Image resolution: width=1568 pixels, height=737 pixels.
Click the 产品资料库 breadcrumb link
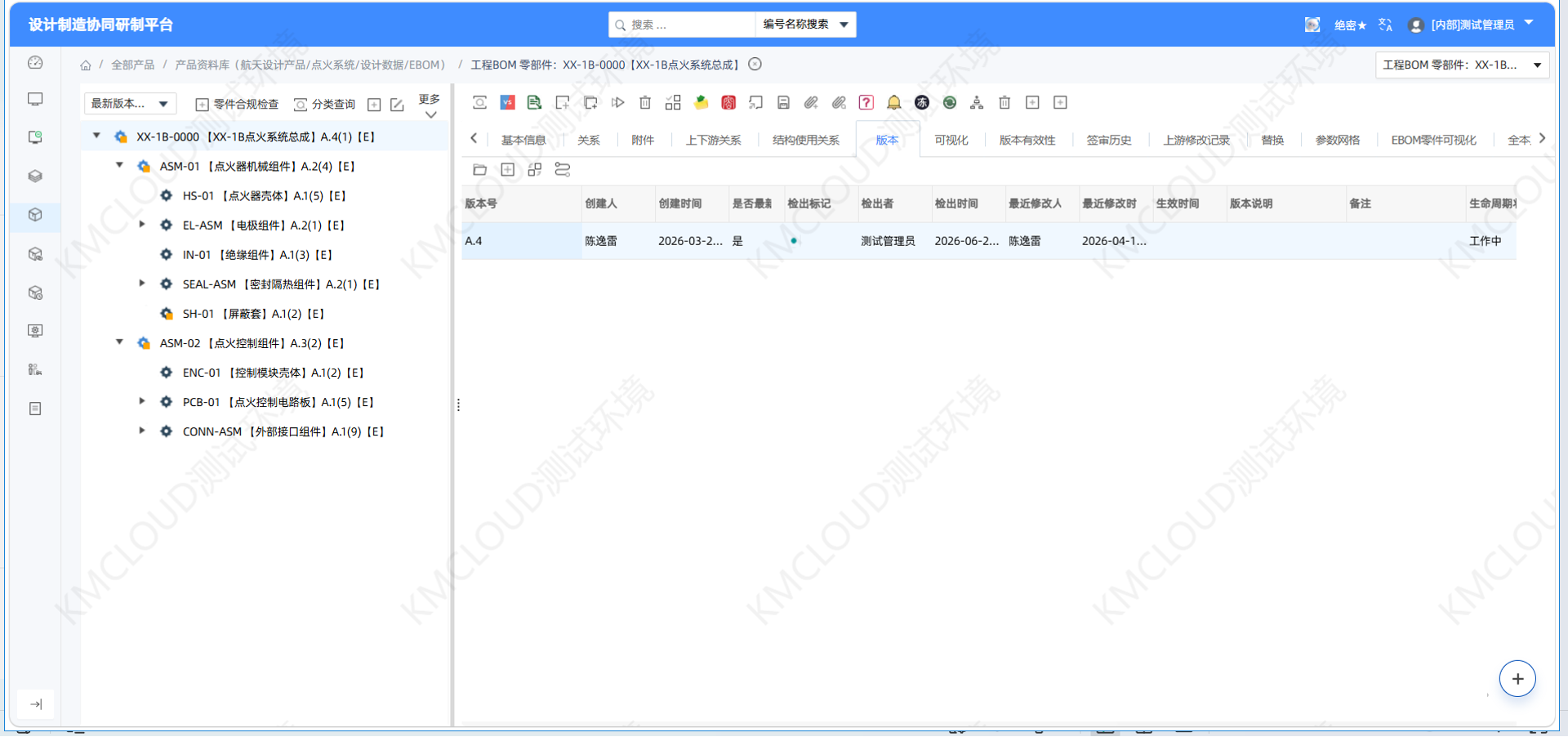click(310, 65)
